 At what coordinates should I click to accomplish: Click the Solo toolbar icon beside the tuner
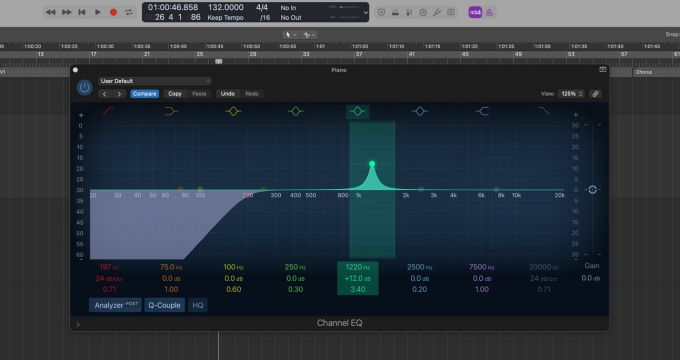click(x=409, y=12)
